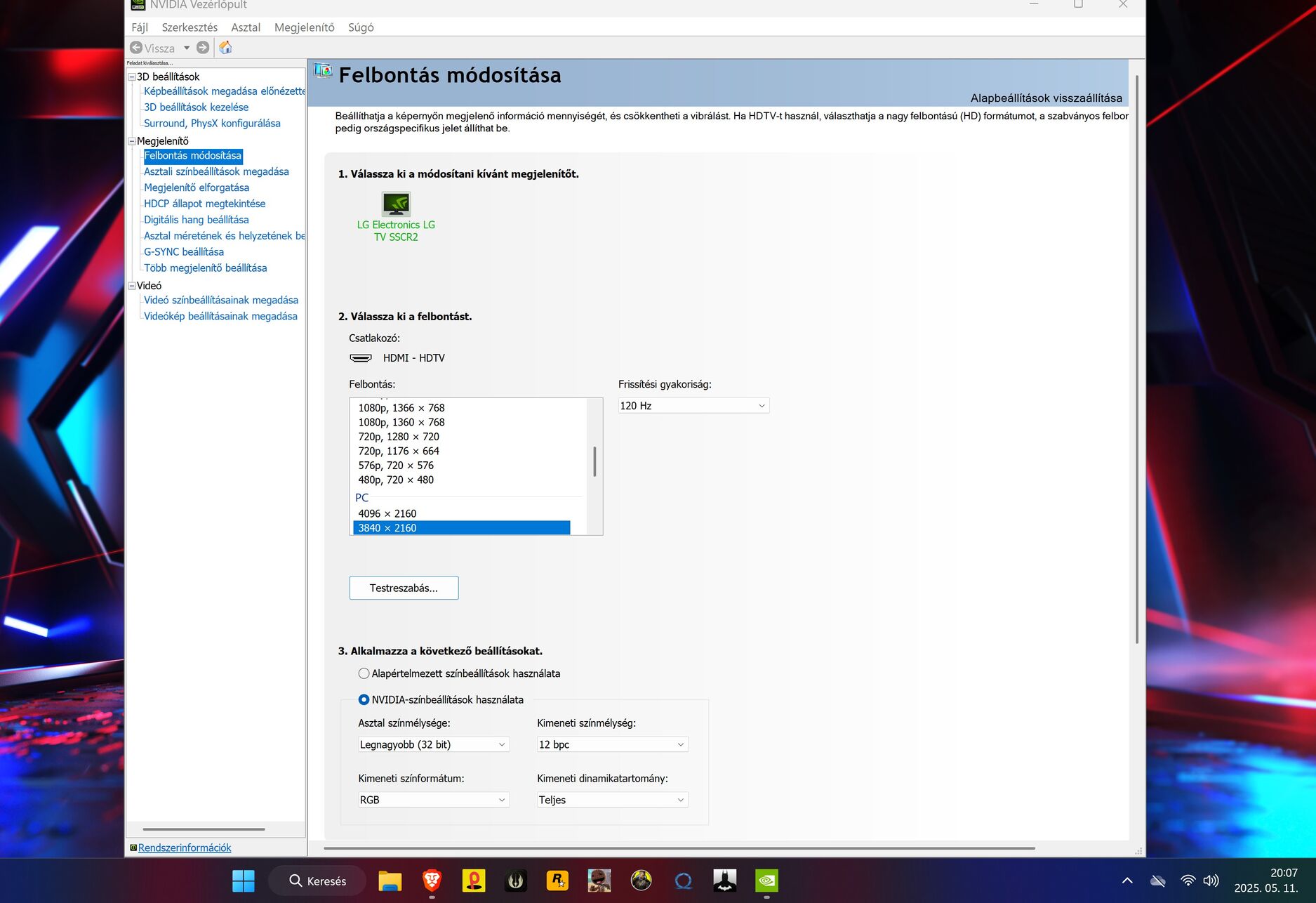
Task: Click the Rendszerinformációk info icon
Action: click(x=133, y=848)
